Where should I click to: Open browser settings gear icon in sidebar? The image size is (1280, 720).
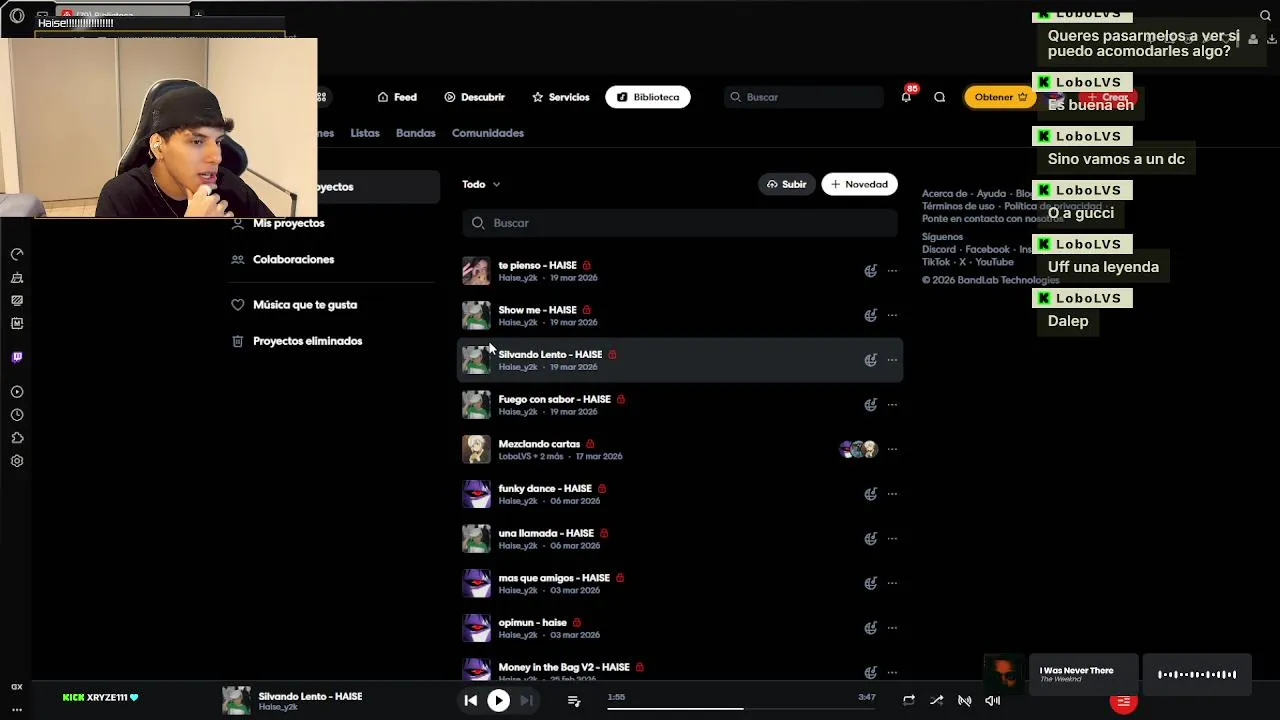point(17,461)
